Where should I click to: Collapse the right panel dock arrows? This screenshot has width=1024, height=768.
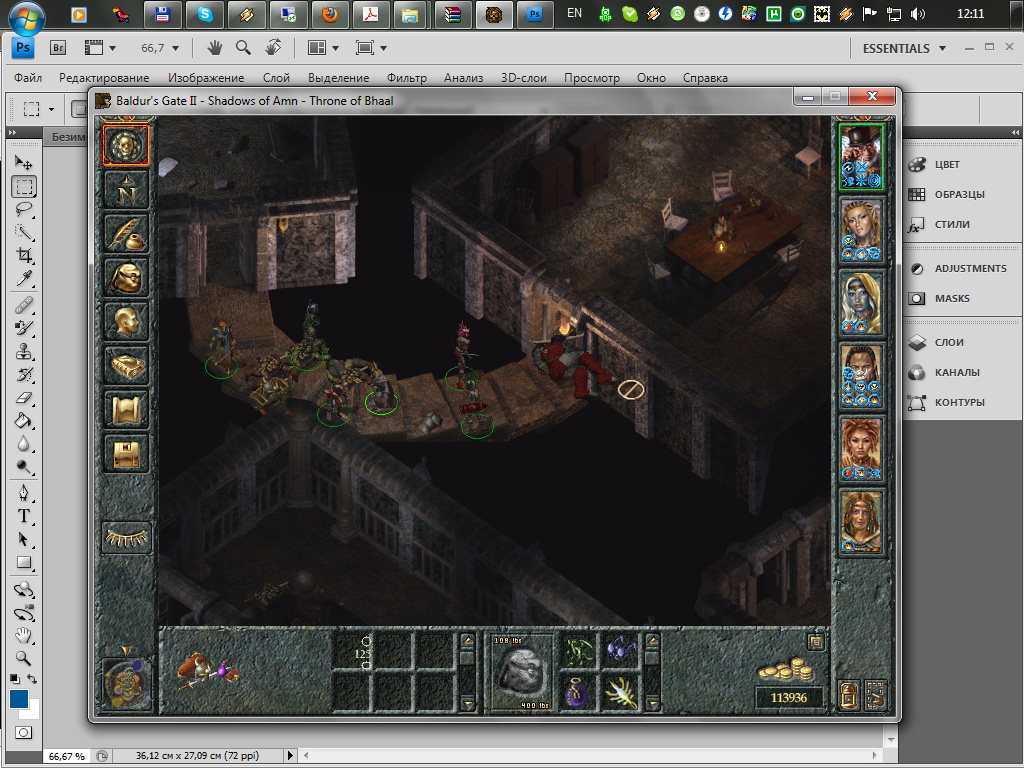[1015, 133]
